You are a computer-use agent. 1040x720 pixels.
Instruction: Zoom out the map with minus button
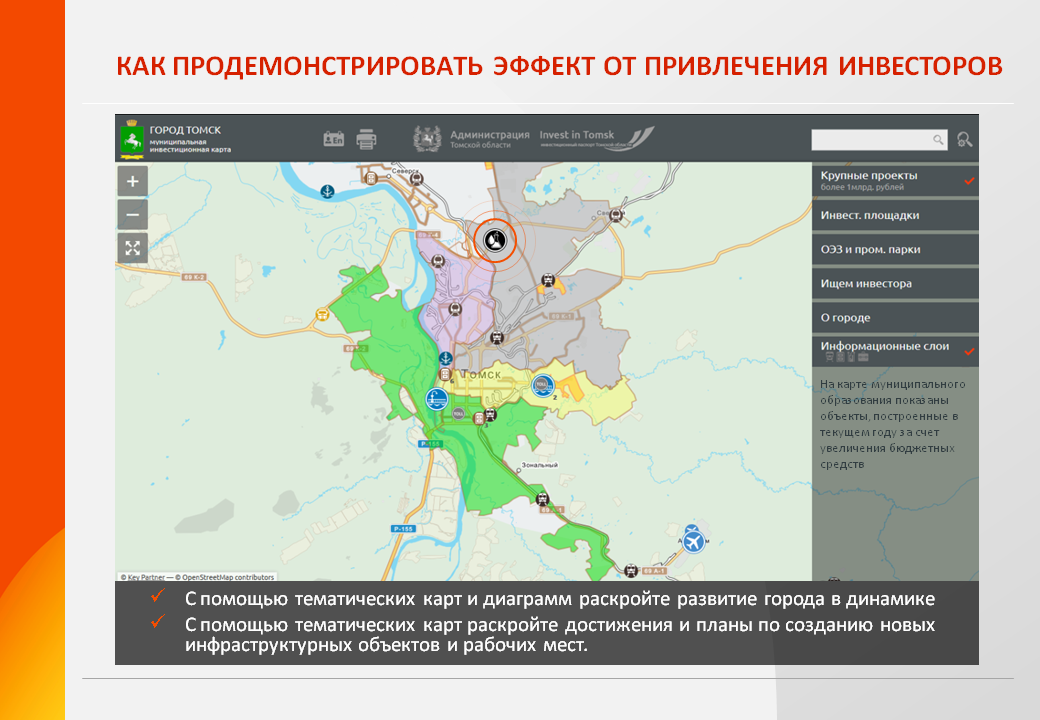(x=133, y=215)
